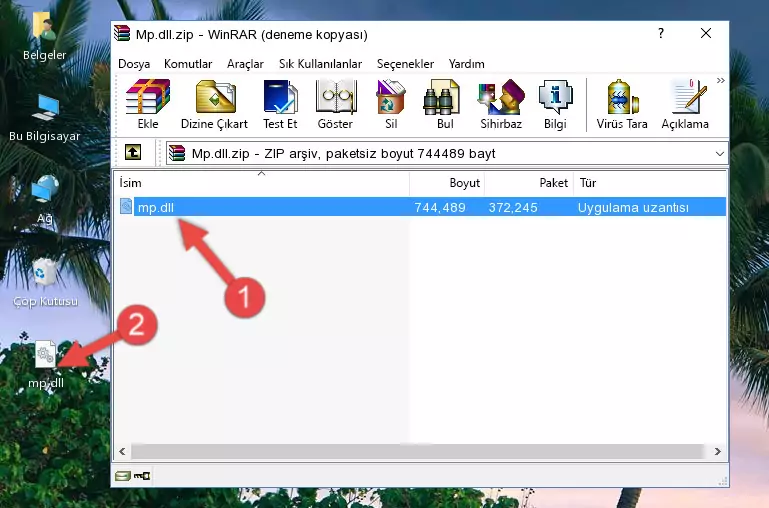Click the Ekle (add) toolbar icon
Image resolution: width=769 pixels, height=508 pixels.
pos(148,104)
